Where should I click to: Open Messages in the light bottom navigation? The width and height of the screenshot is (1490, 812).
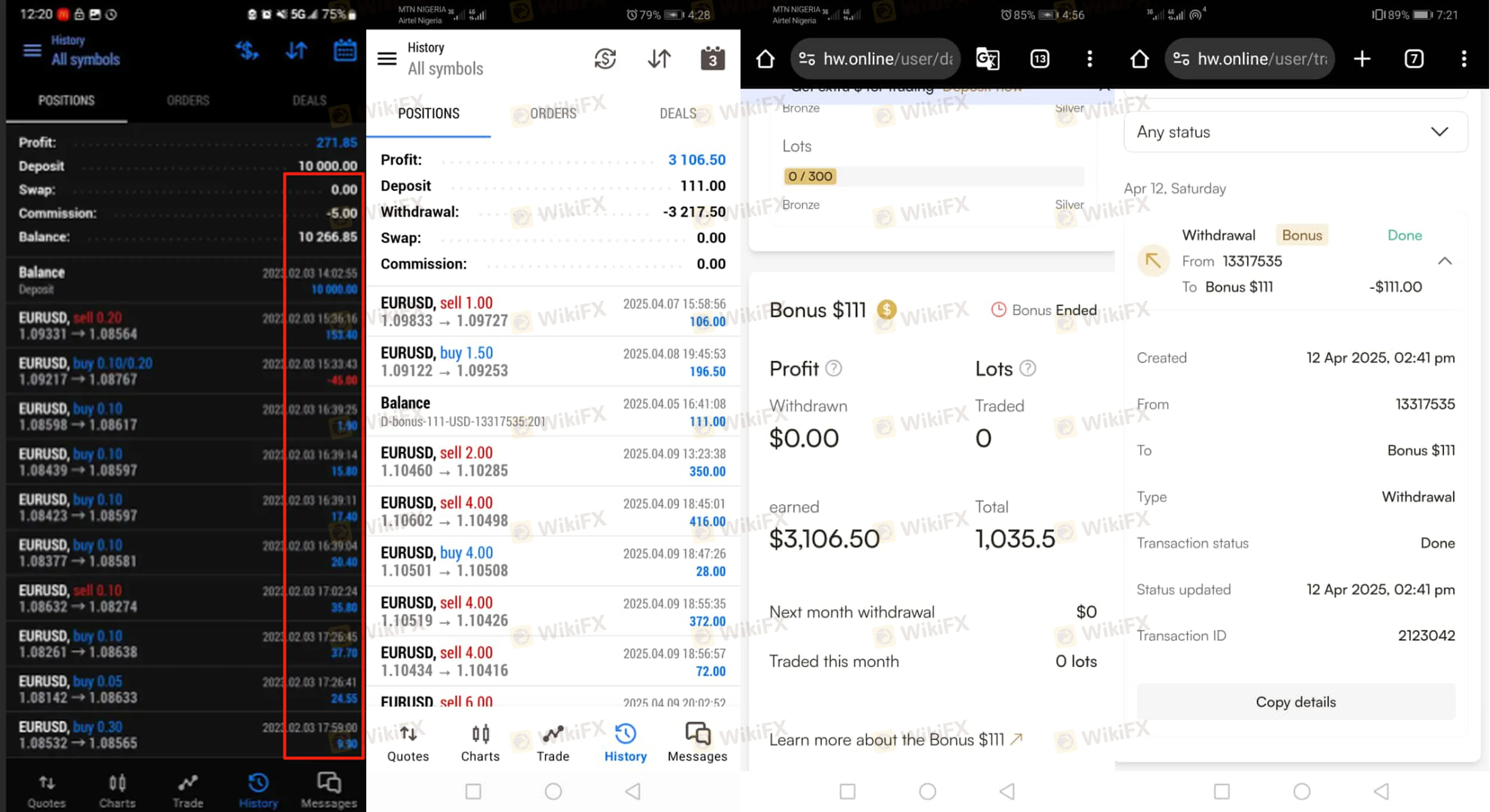pyautogui.click(x=697, y=743)
